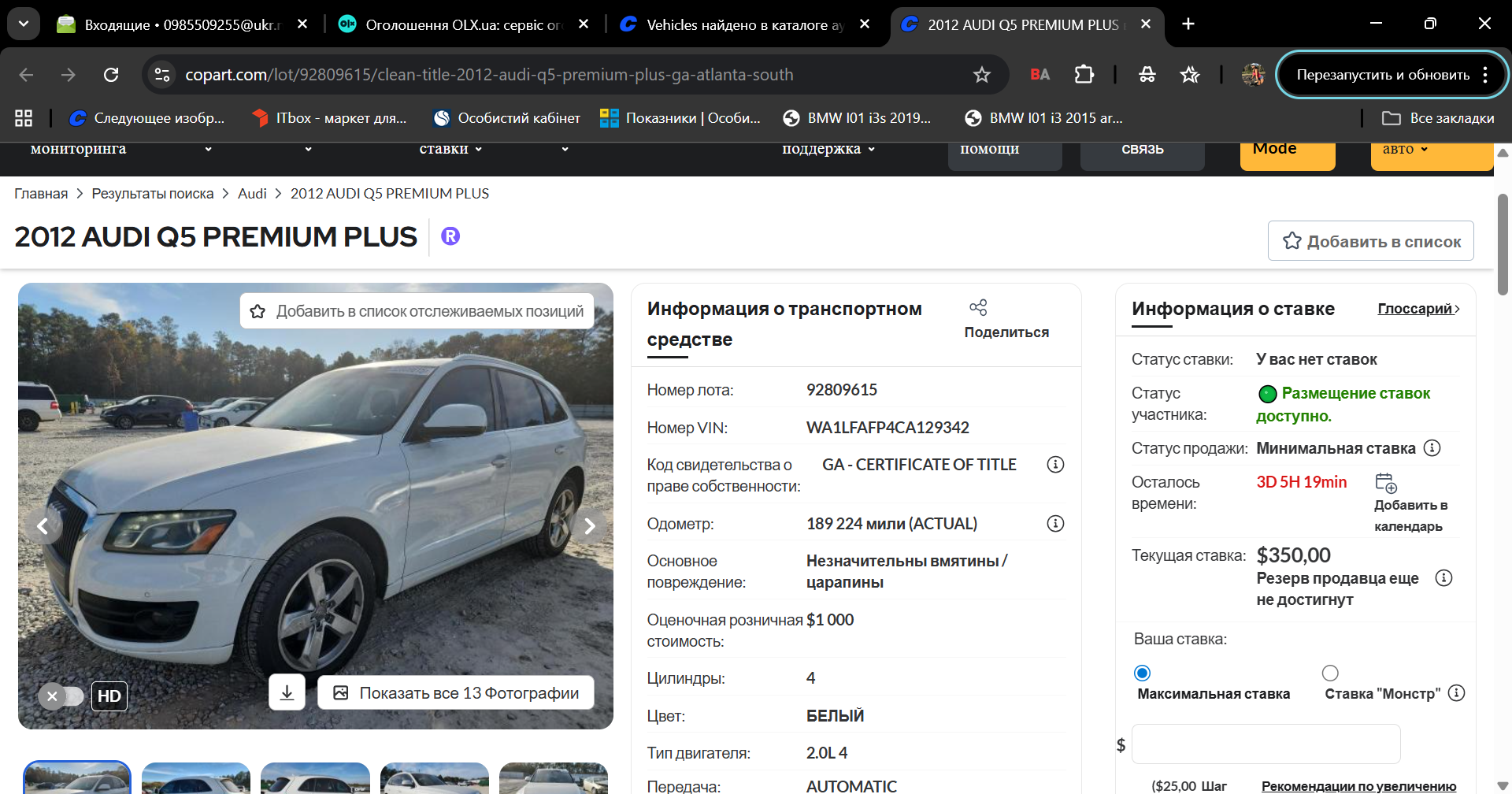1512x794 pixels.
Task: Open Результаты поиска breadcrumb
Action: (153, 194)
